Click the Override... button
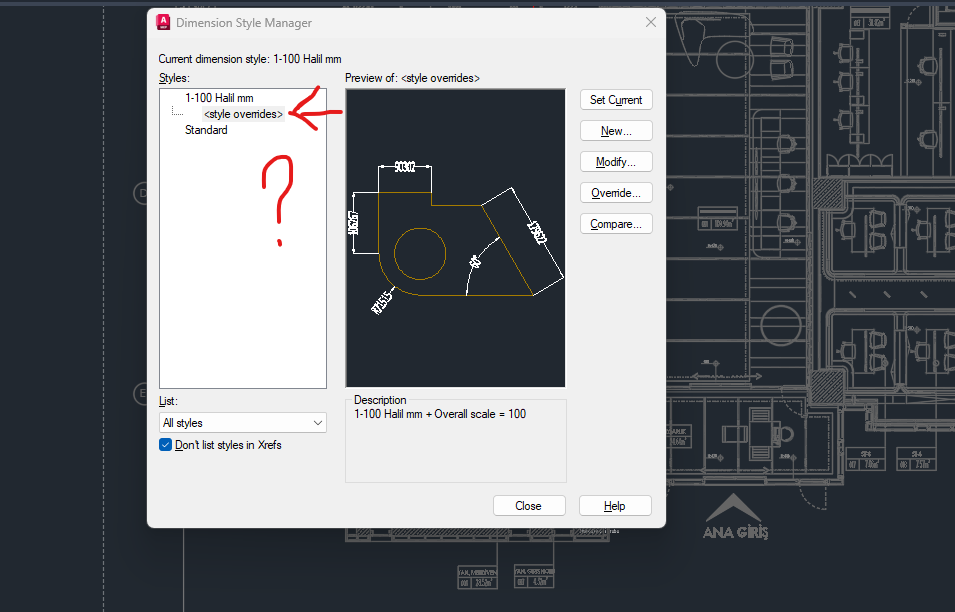 click(616, 193)
